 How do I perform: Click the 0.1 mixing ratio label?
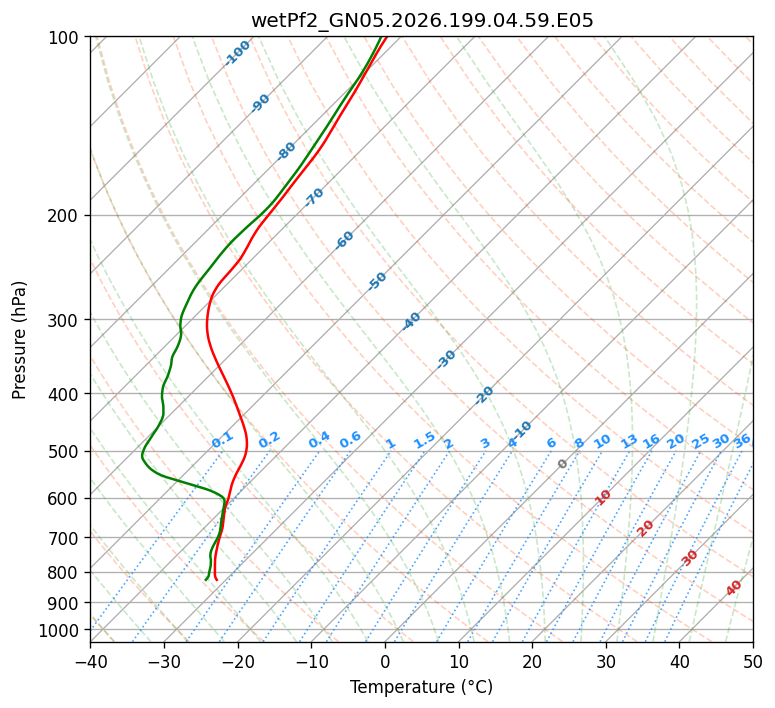222,440
